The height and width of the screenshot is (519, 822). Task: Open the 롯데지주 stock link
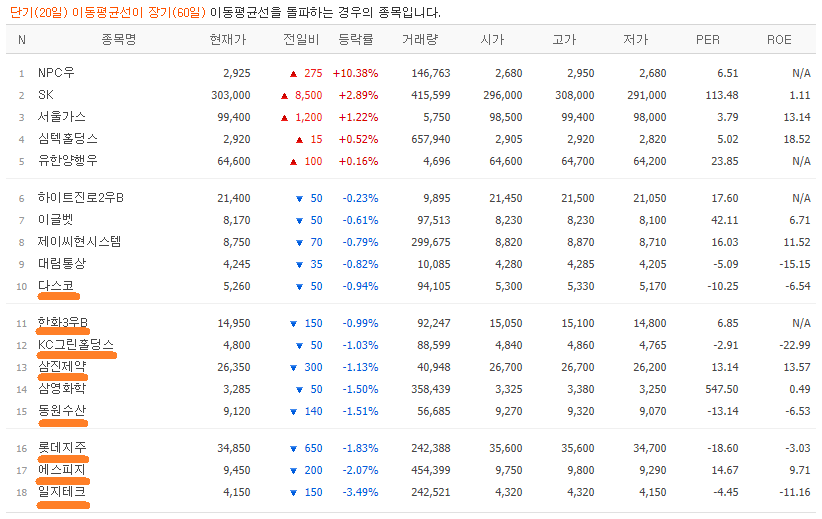[62, 448]
